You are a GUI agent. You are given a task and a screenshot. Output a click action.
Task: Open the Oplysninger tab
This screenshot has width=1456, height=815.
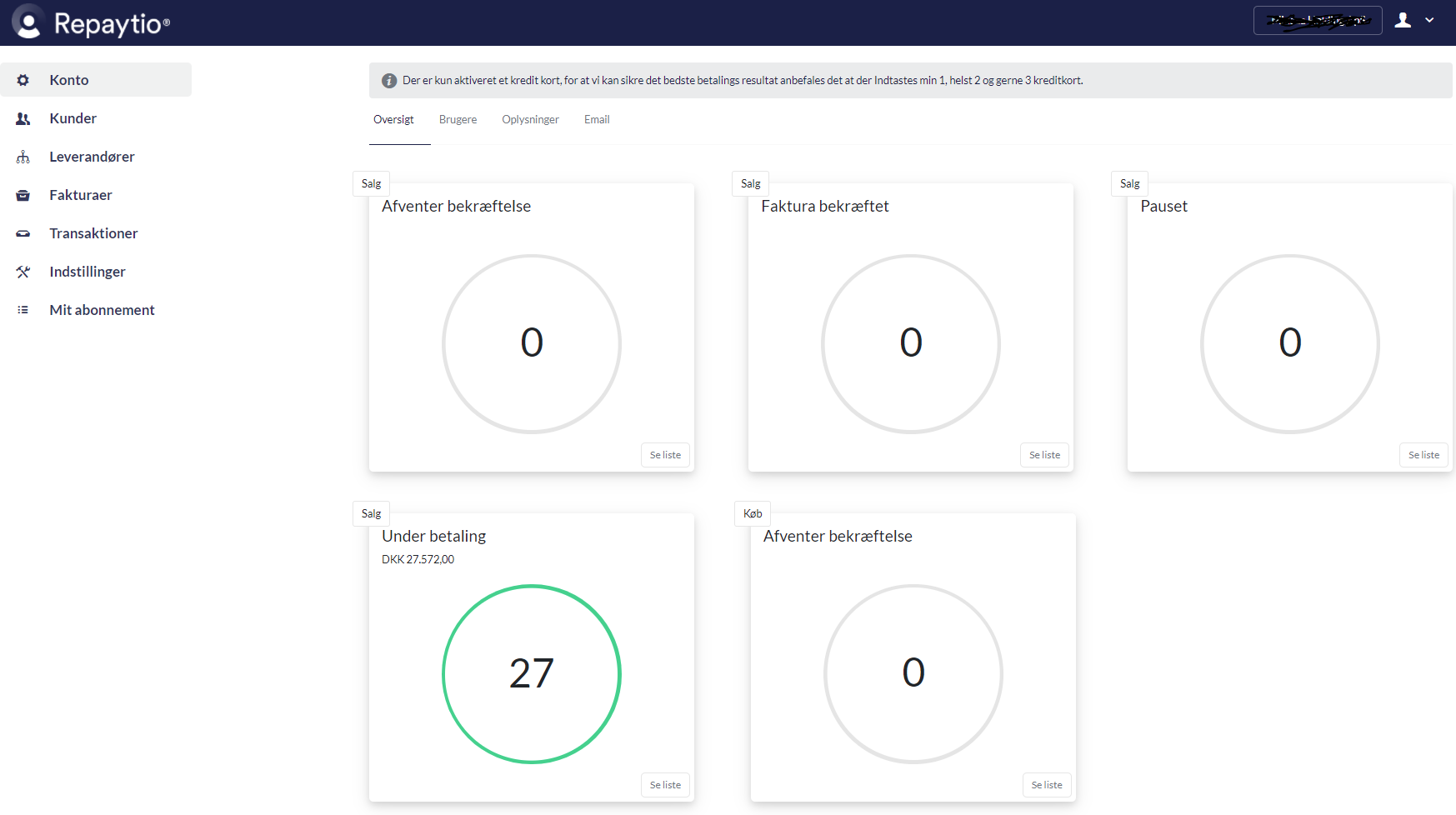pos(530,120)
